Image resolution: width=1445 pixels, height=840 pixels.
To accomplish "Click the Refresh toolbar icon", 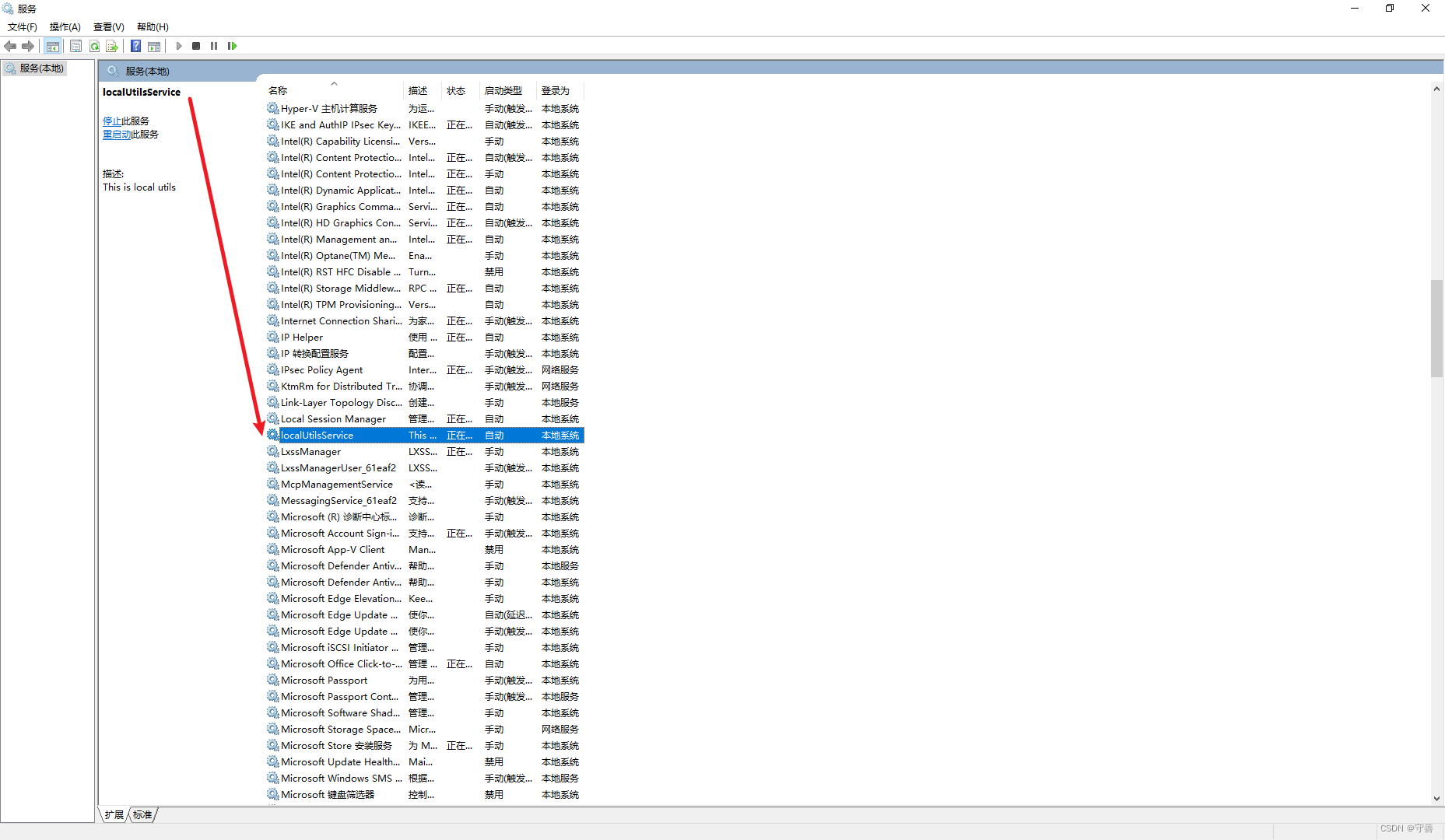I will [94, 46].
